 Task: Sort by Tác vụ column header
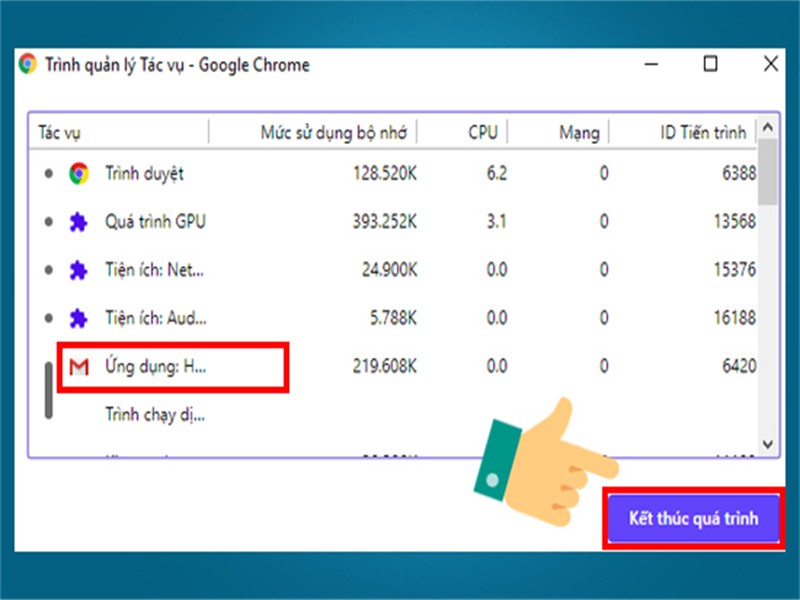(x=59, y=133)
